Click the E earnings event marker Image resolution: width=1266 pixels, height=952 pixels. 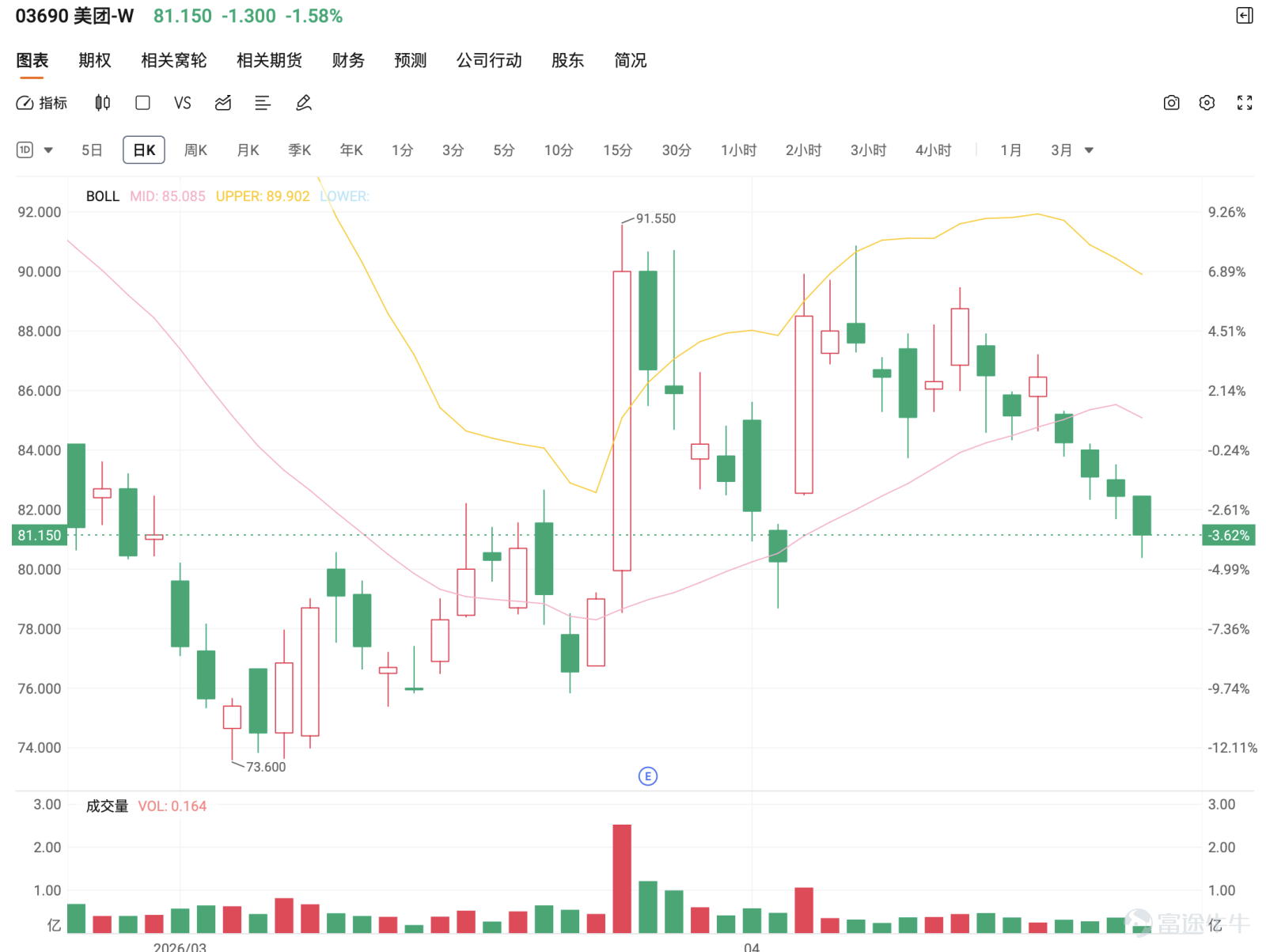[648, 776]
